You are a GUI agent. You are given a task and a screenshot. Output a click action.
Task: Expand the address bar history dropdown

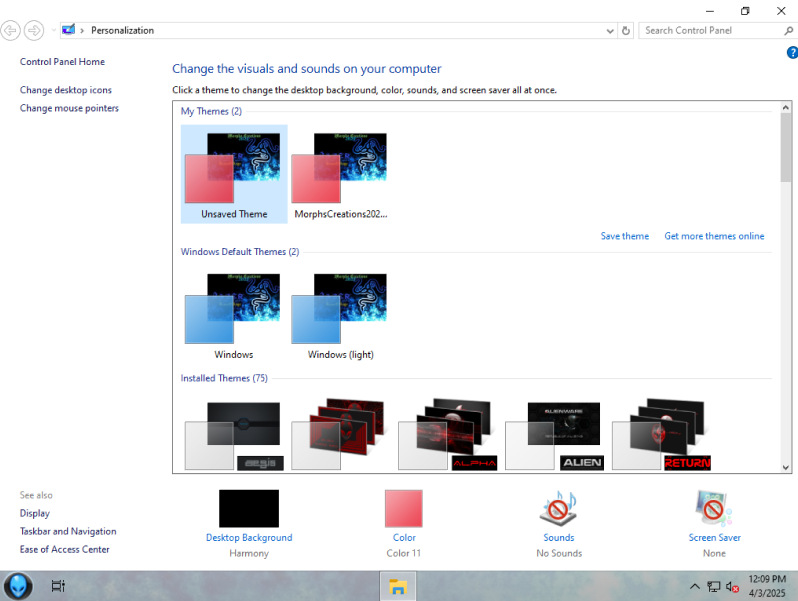pyautogui.click(x=610, y=31)
